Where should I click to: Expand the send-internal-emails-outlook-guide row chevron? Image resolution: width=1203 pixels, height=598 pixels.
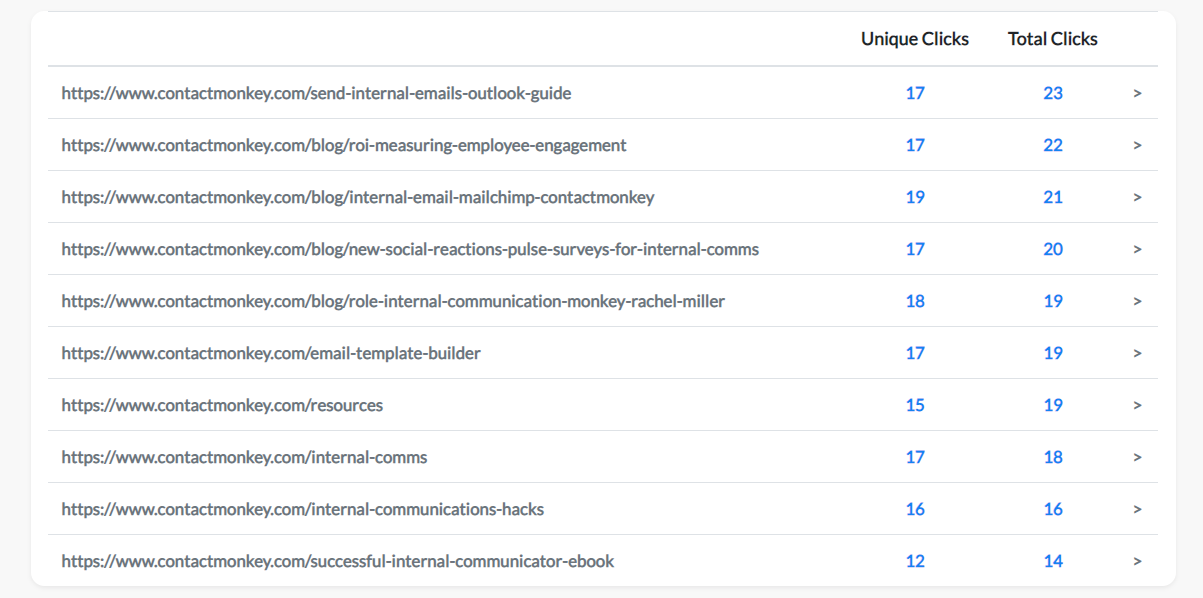(1137, 93)
